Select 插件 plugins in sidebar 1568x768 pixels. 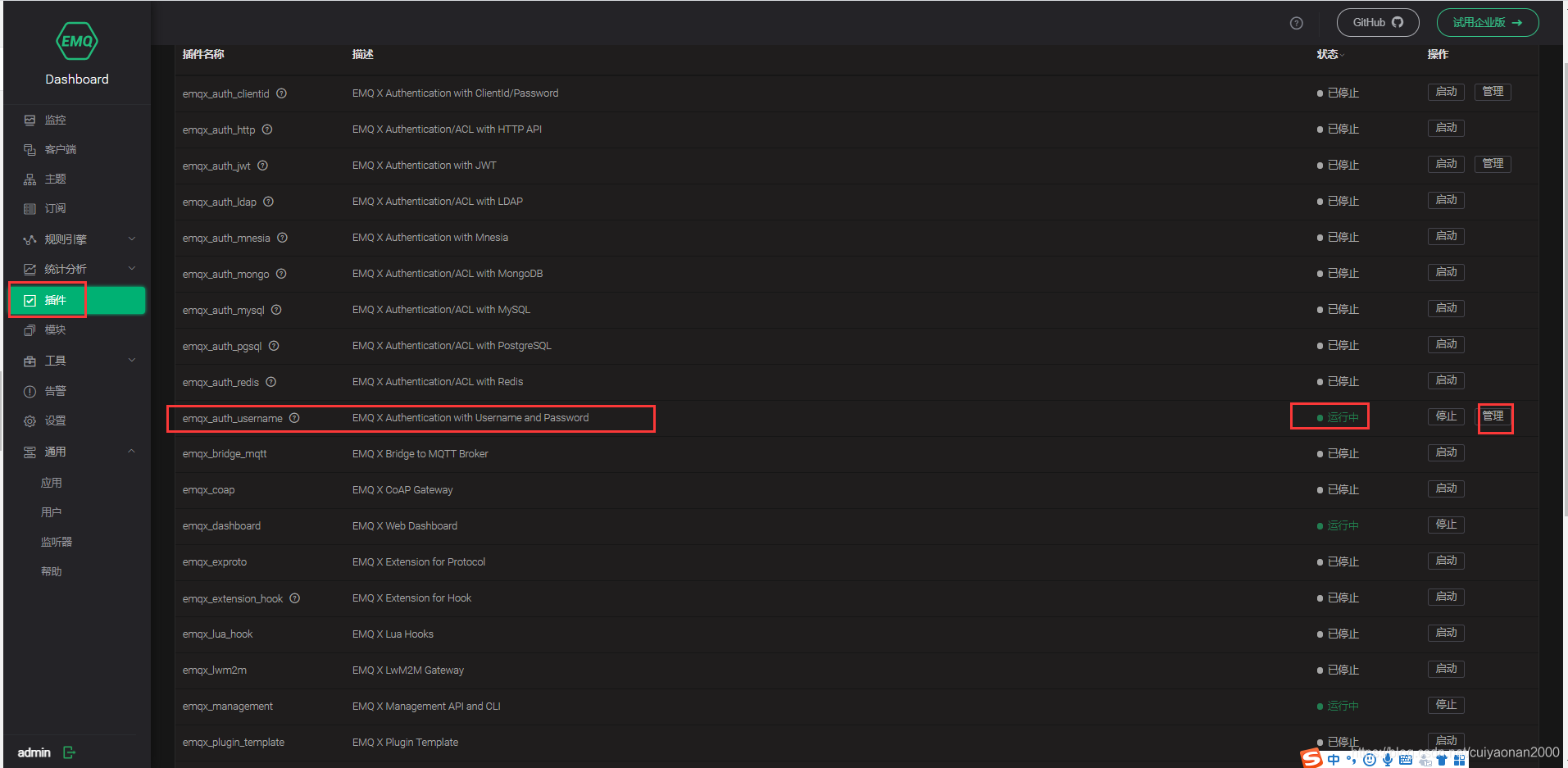[x=77, y=300]
